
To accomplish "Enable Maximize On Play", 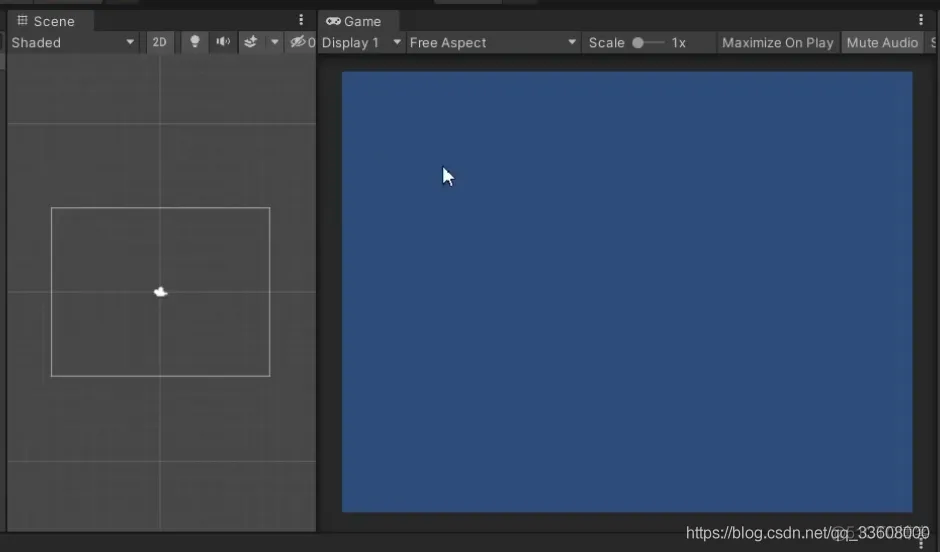I will point(778,43).
